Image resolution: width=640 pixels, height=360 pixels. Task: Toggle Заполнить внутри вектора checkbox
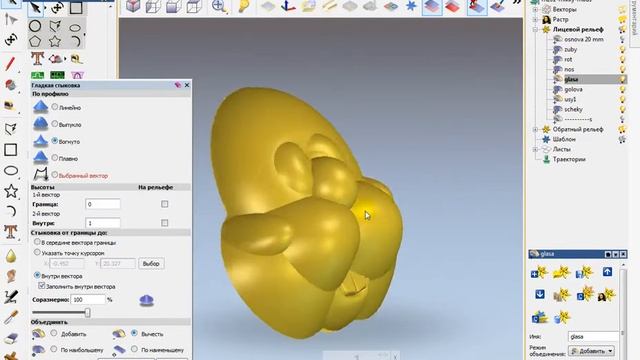pyautogui.click(x=42, y=286)
